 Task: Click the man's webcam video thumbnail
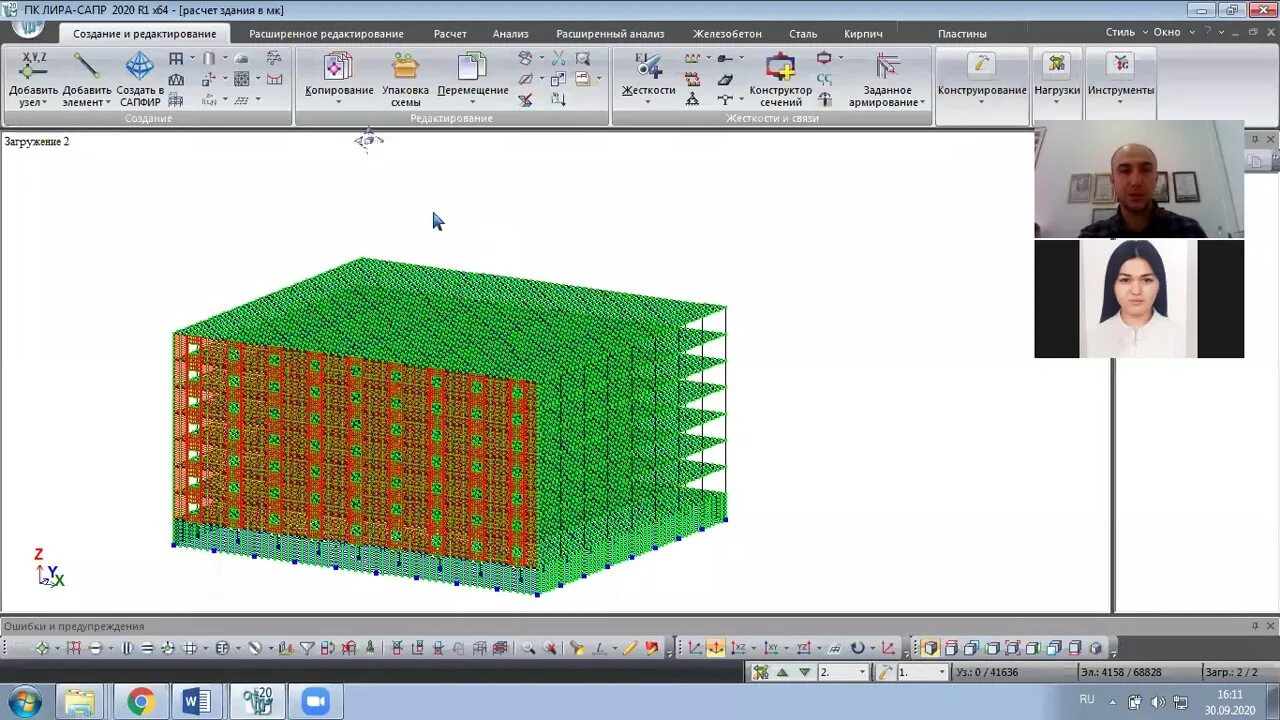[x=1139, y=179]
